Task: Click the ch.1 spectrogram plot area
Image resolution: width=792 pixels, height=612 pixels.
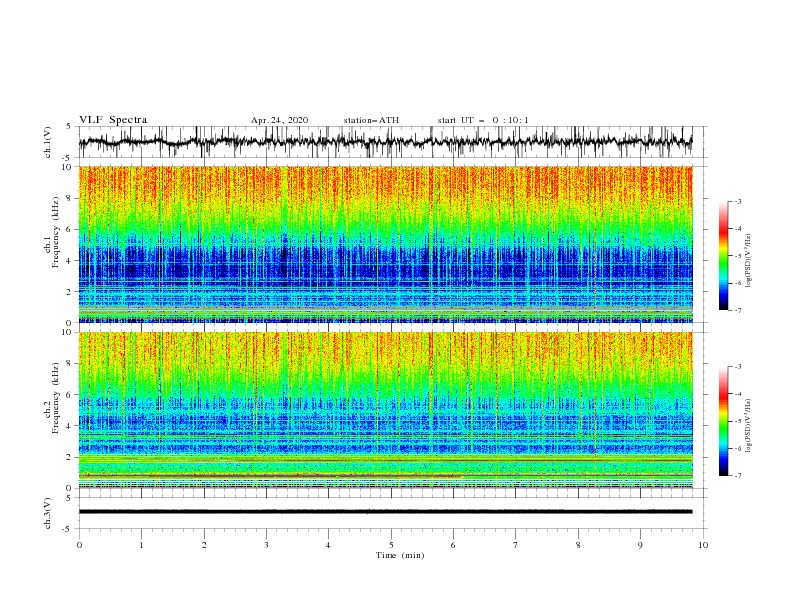Action: click(x=386, y=244)
